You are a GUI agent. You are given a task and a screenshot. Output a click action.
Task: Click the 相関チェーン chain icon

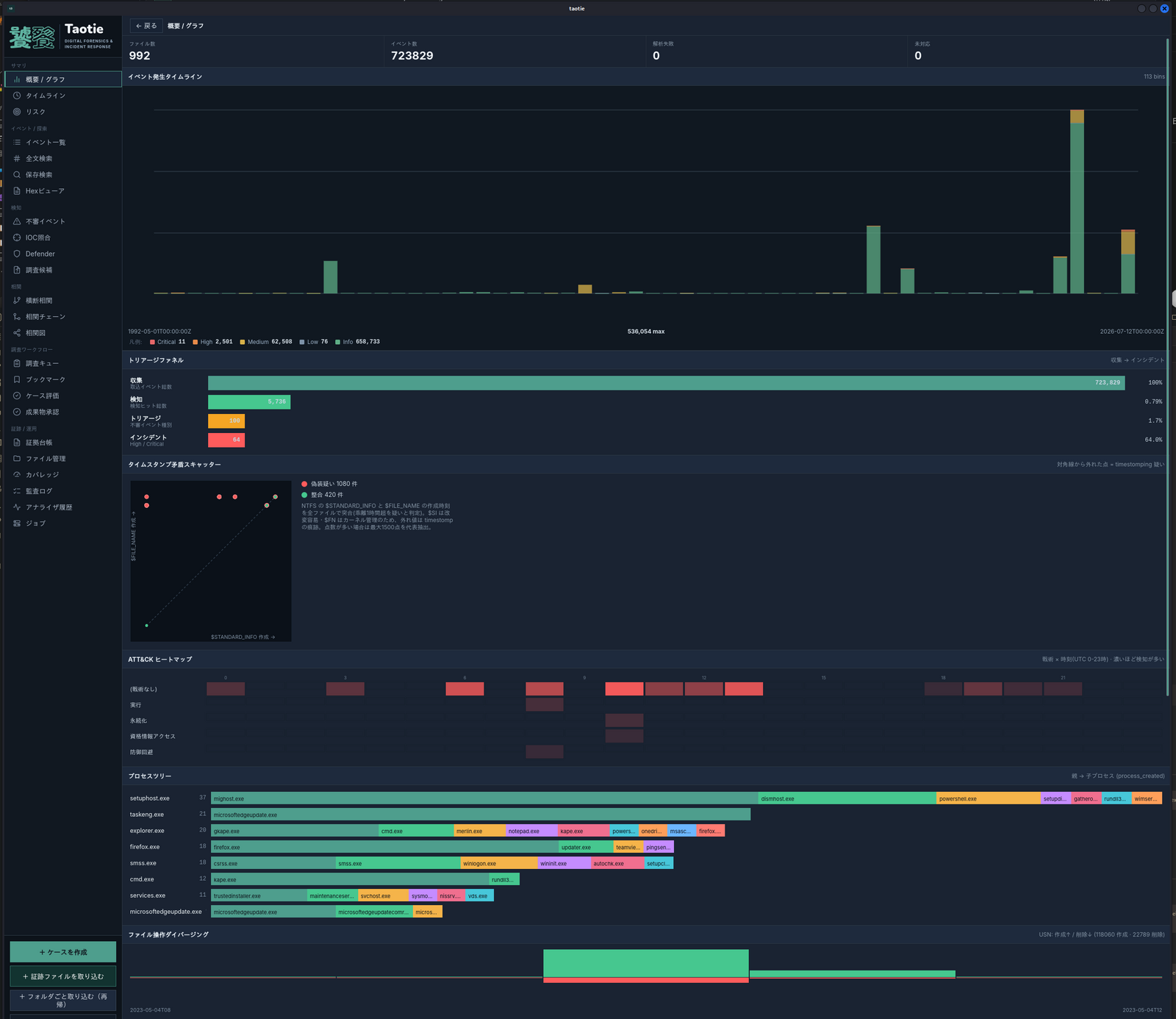(17, 316)
